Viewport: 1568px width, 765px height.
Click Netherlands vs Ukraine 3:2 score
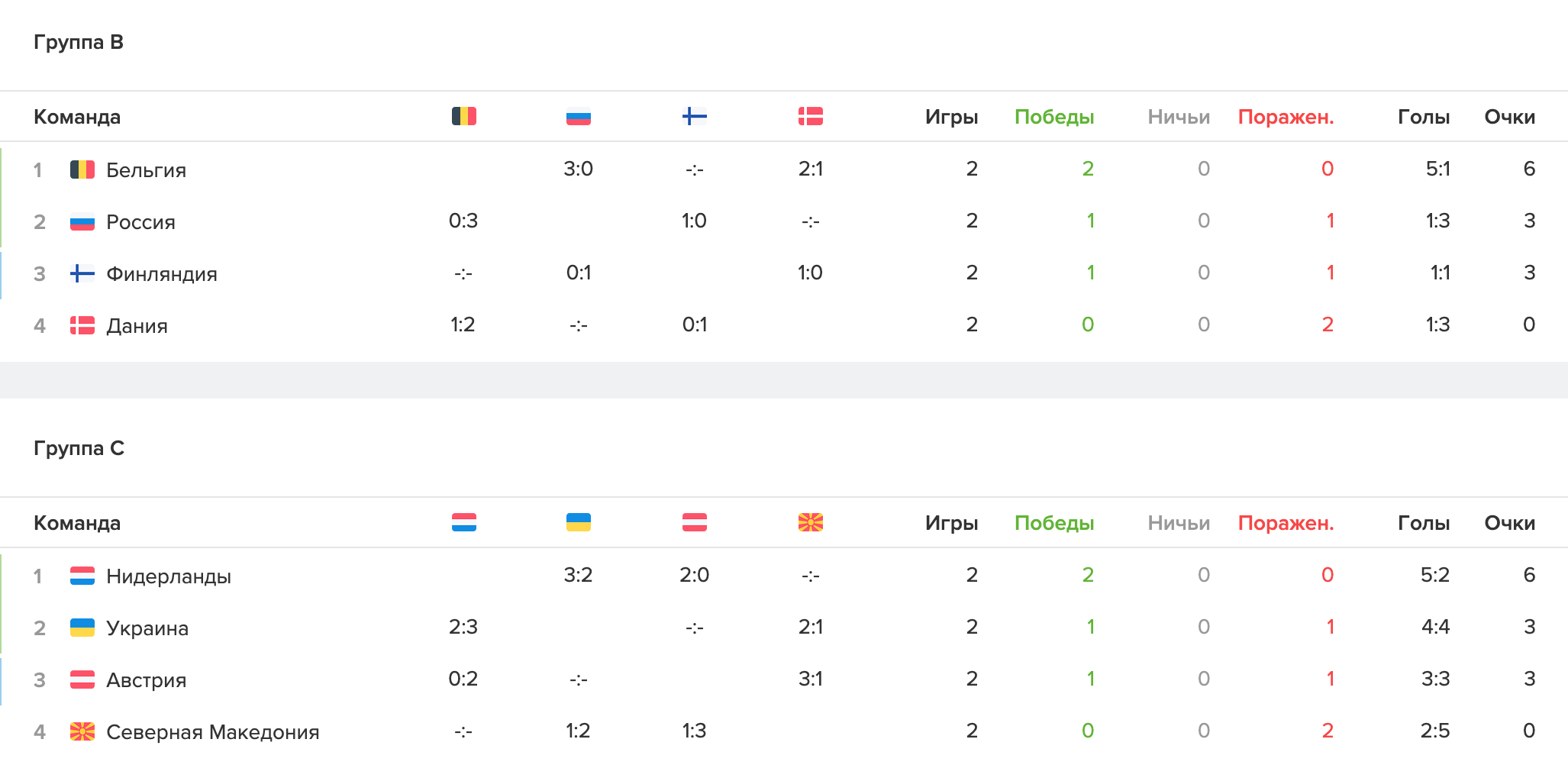pos(578,575)
